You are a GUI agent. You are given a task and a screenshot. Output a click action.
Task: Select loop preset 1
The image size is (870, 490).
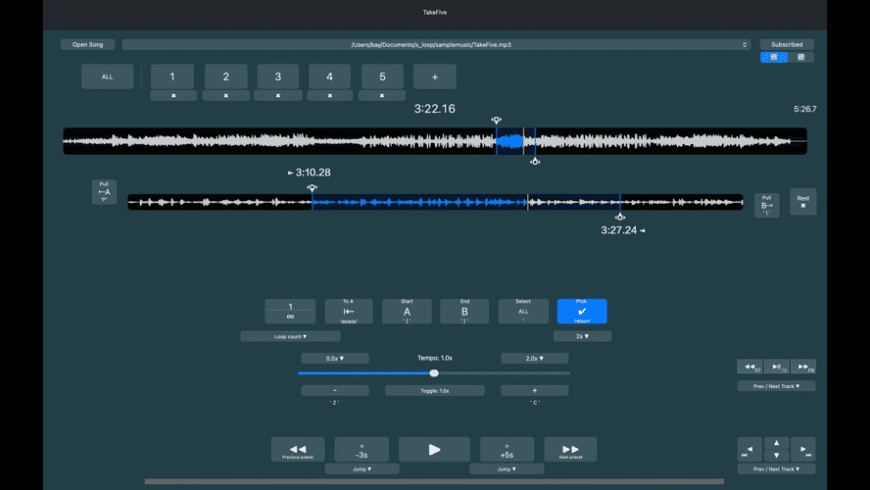(173, 77)
